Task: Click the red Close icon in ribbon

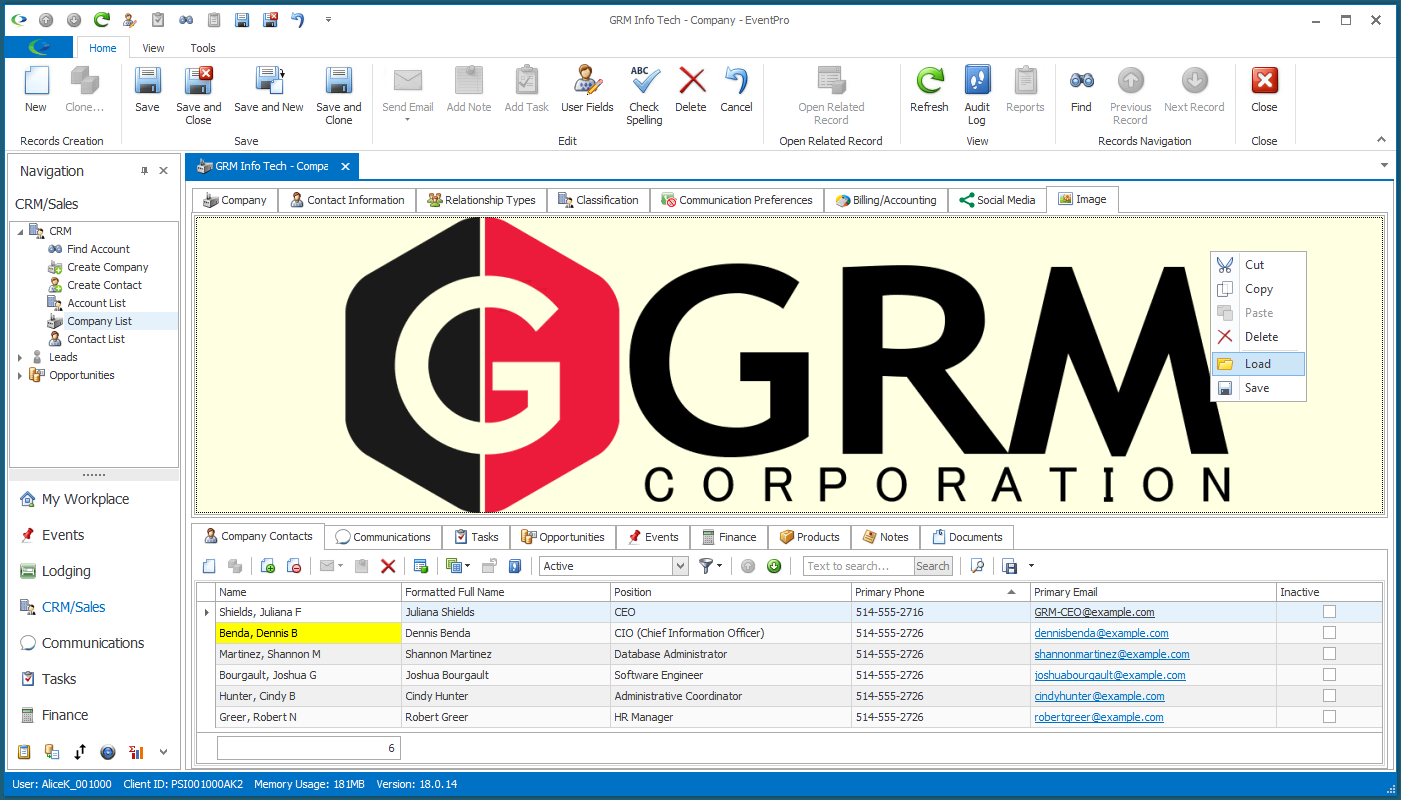Action: 1264,82
